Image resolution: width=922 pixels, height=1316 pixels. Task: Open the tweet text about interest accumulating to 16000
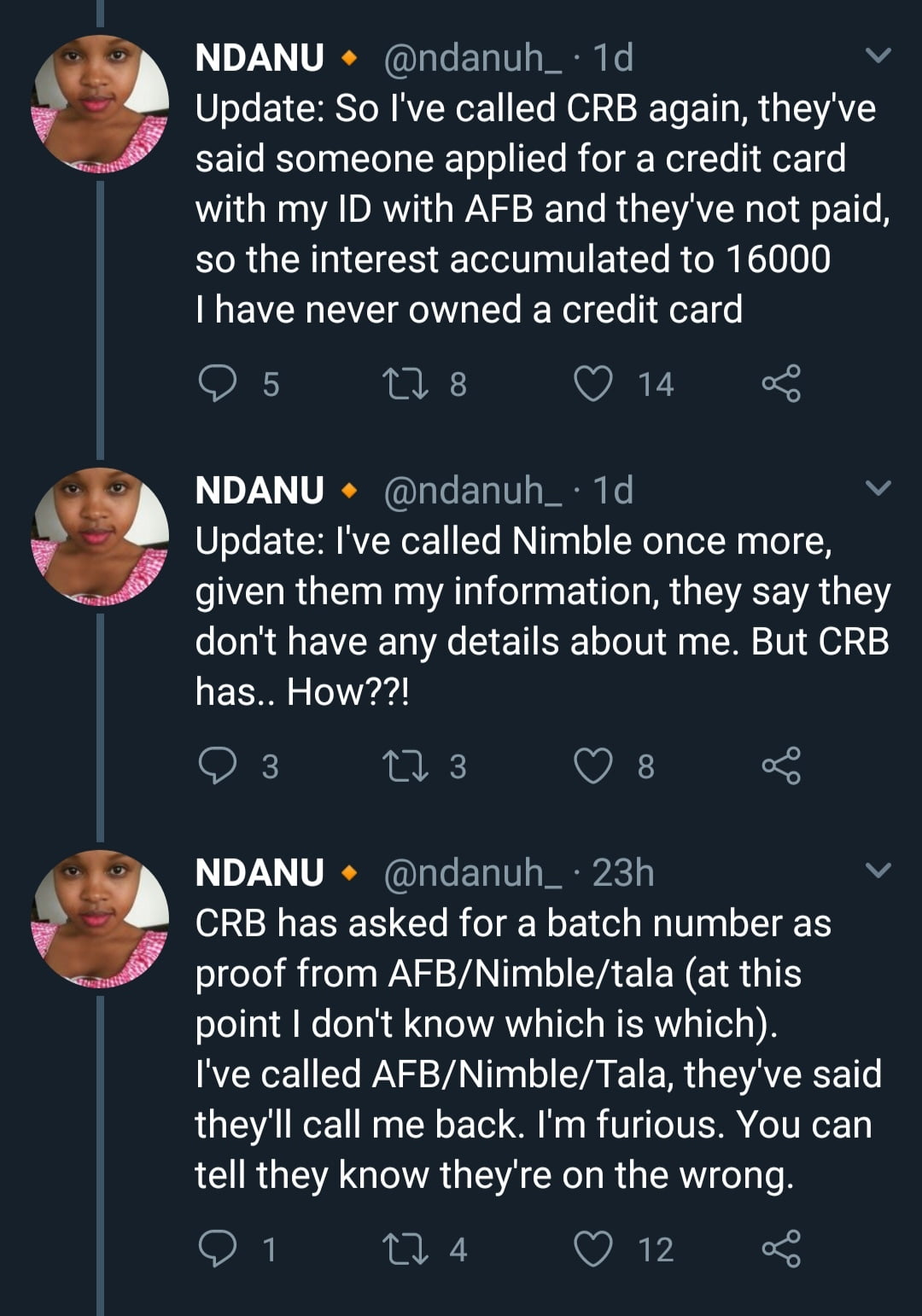[x=512, y=259]
